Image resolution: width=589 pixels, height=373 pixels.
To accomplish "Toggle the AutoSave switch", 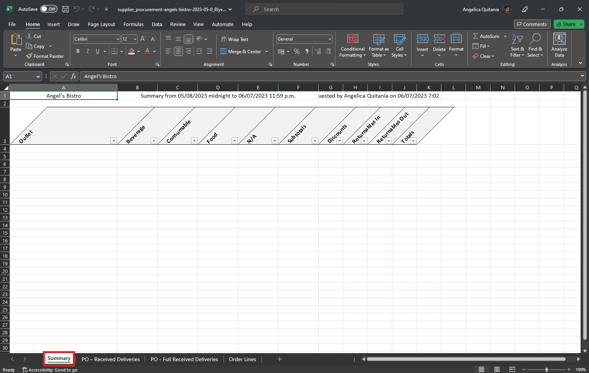I will pos(49,9).
